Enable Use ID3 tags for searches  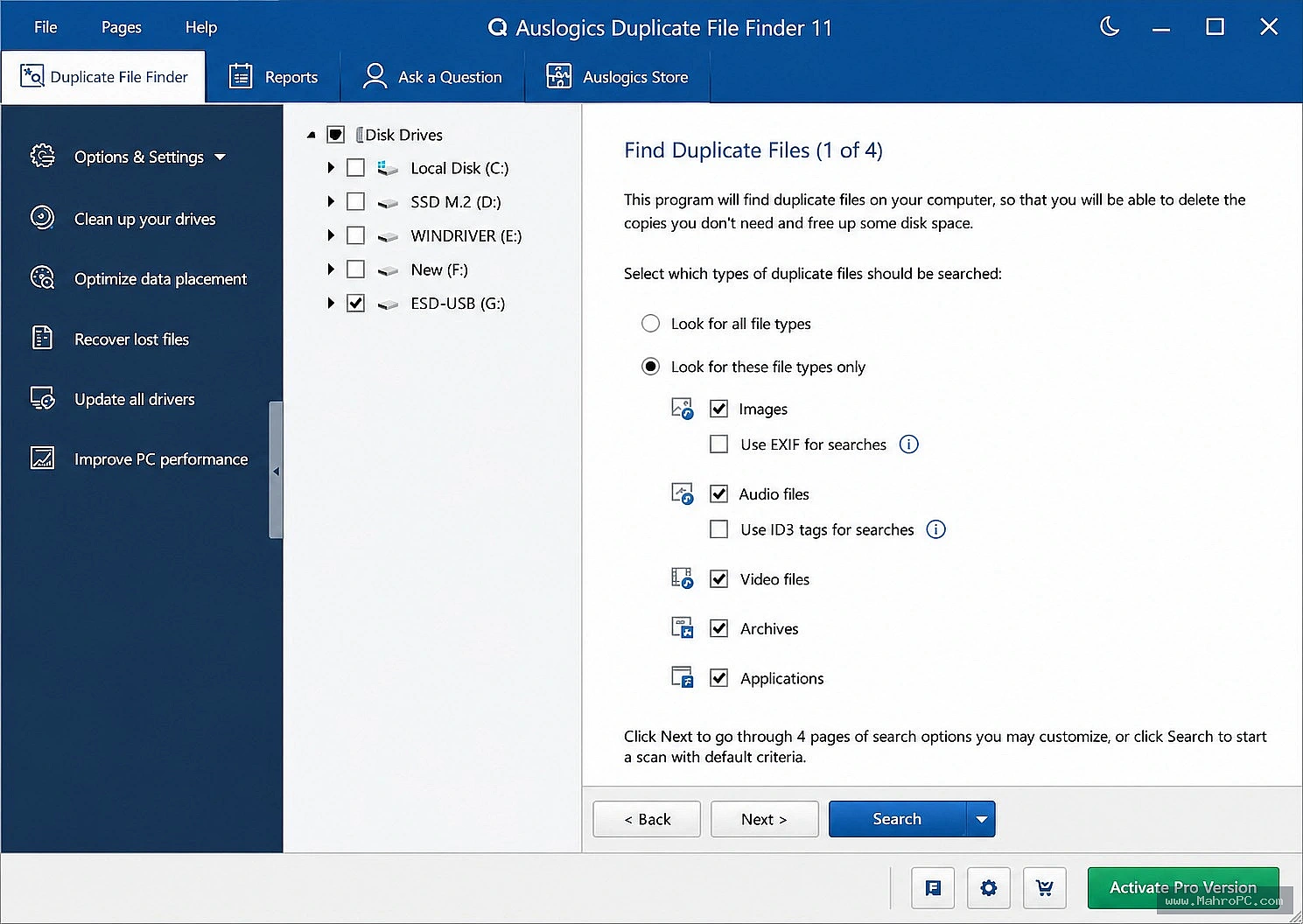tap(718, 529)
